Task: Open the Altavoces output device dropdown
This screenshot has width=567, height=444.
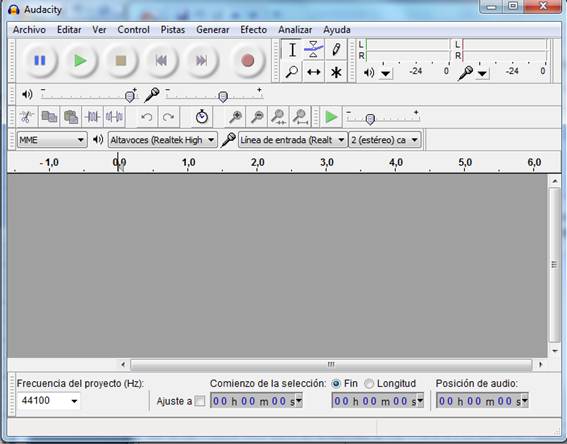Action: click(x=163, y=140)
